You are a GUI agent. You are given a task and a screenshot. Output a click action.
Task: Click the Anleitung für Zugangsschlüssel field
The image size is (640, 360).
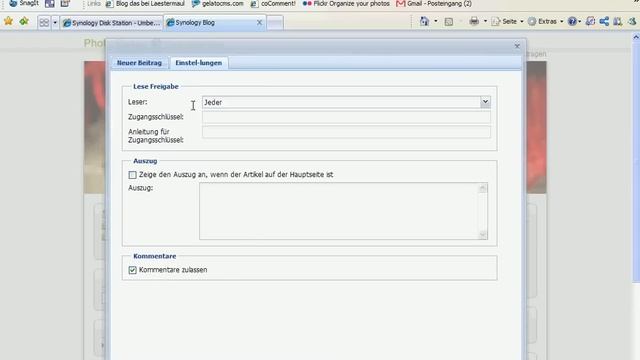346,132
